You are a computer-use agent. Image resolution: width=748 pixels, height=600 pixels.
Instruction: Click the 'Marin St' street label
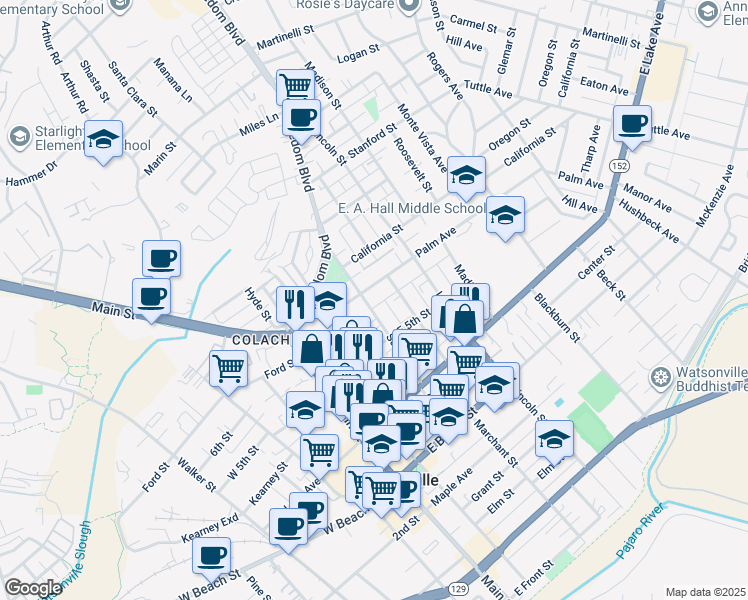(160, 158)
